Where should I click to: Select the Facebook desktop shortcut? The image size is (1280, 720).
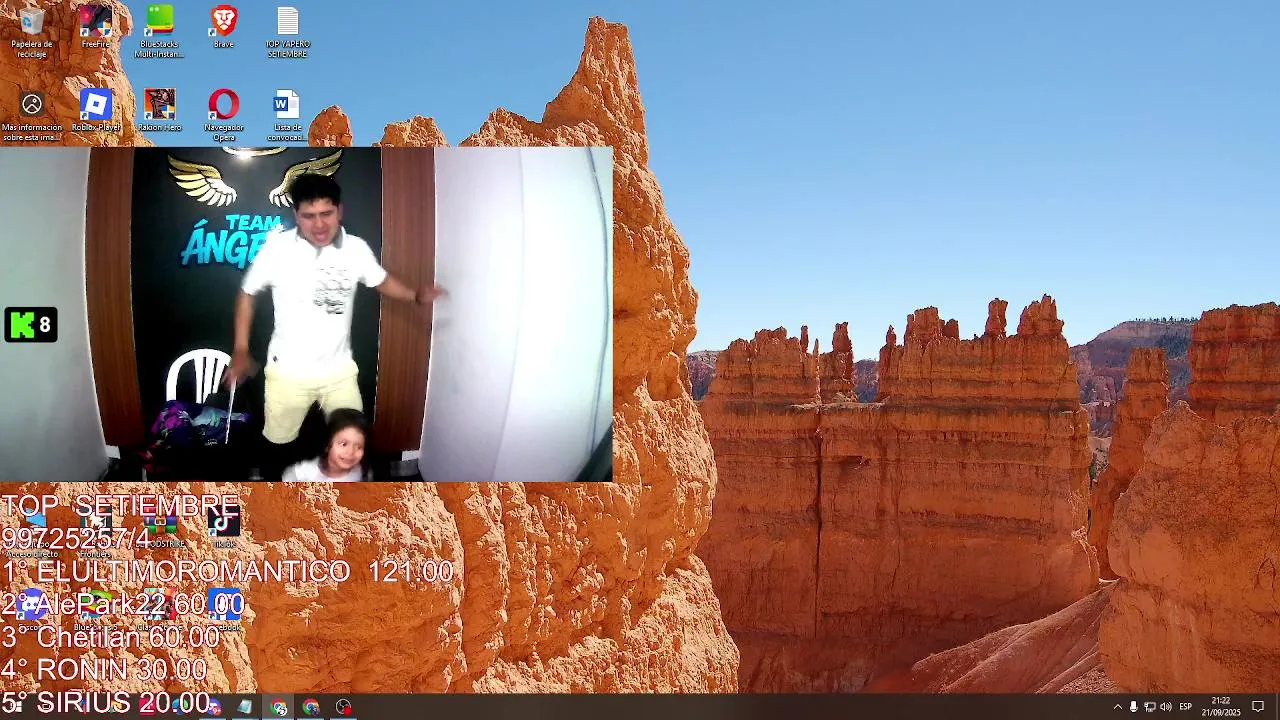(226, 608)
